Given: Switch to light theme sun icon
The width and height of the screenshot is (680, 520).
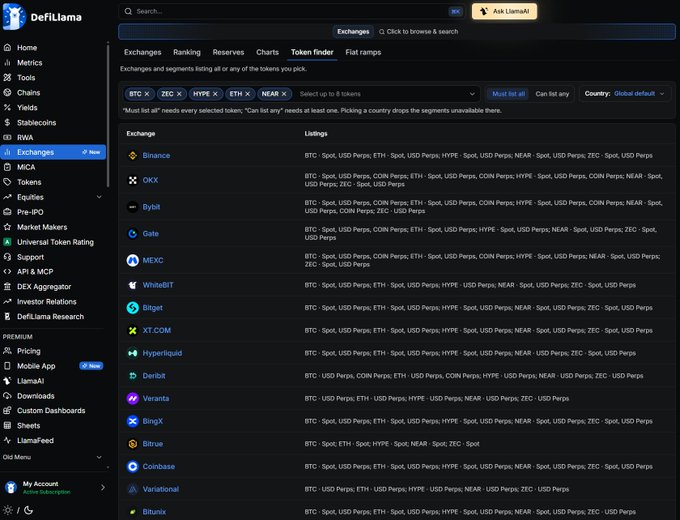Looking at the screenshot, I should point(8,510).
